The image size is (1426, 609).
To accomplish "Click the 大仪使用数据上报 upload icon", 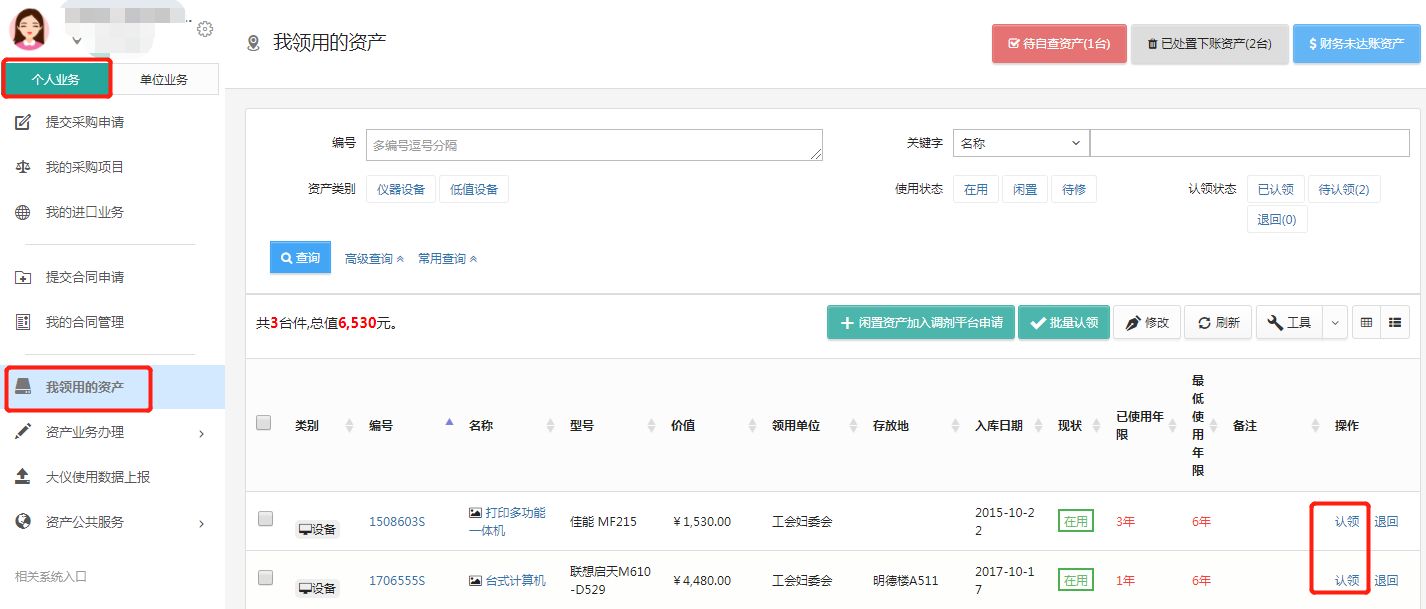I will [23, 477].
